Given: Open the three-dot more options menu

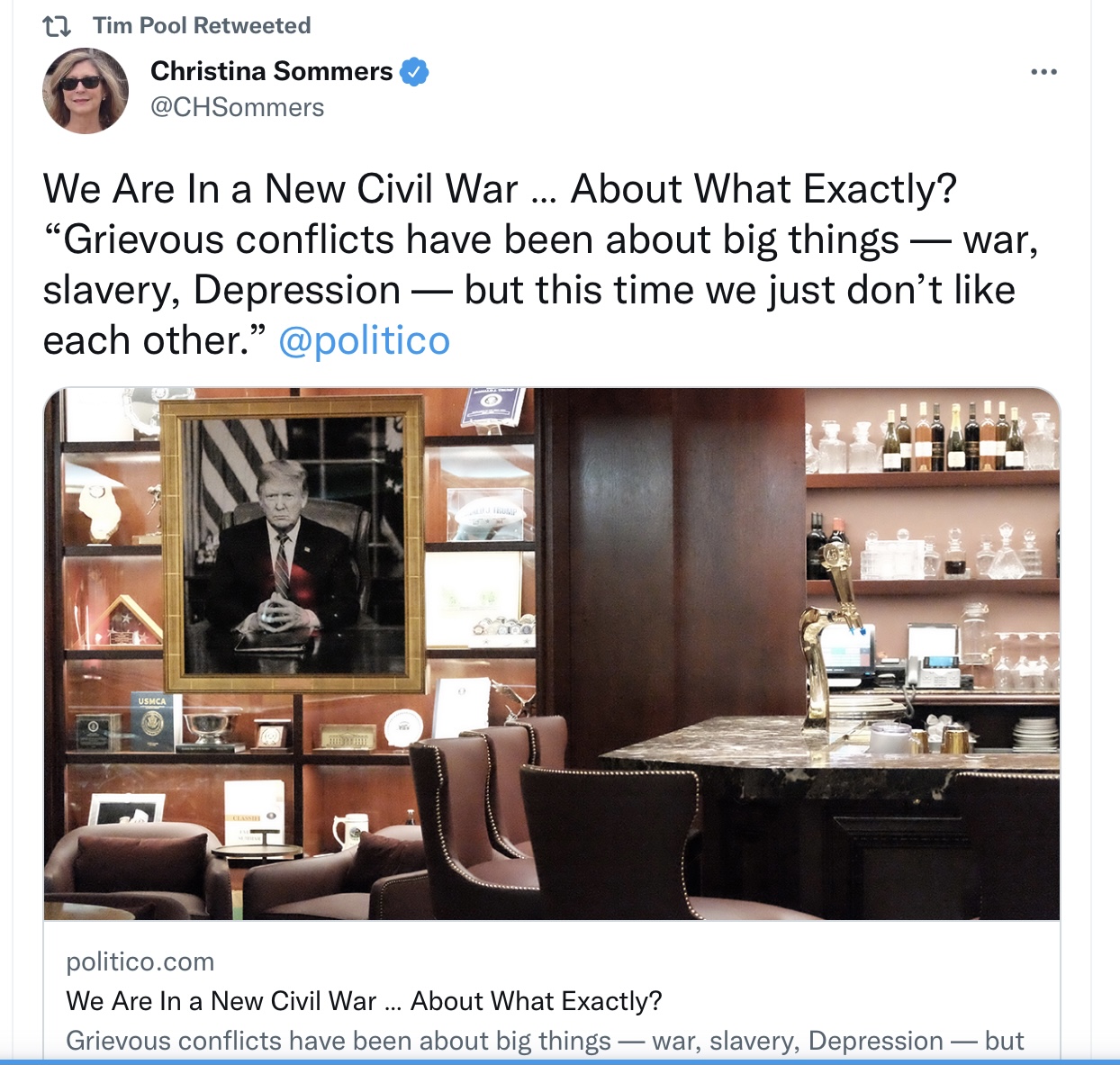Looking at the screenshot, I should [1043, 72].
